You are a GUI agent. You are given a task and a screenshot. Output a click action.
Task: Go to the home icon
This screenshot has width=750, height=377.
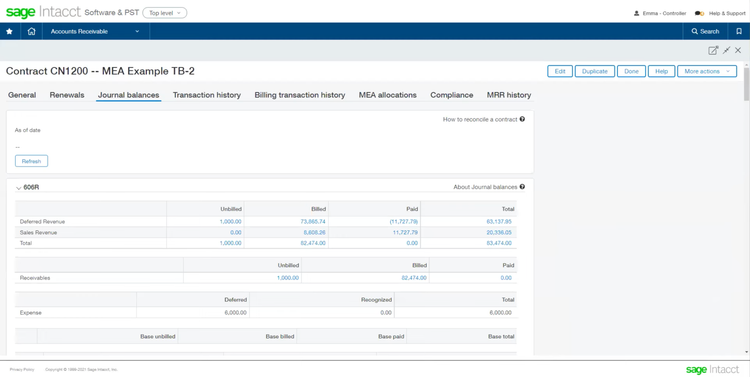(32, 31)
